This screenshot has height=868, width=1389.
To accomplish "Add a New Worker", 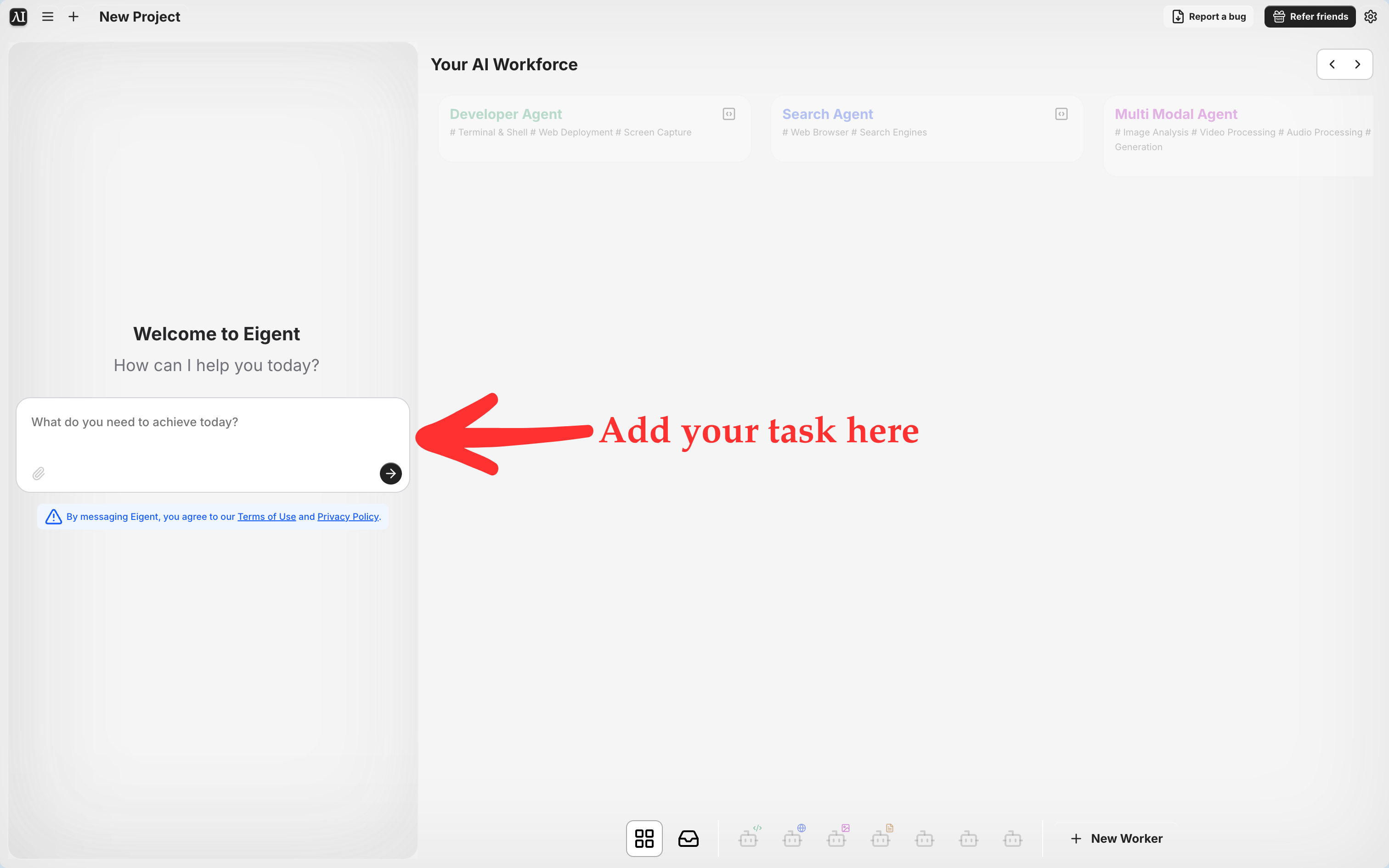I will pos(1116,839).
